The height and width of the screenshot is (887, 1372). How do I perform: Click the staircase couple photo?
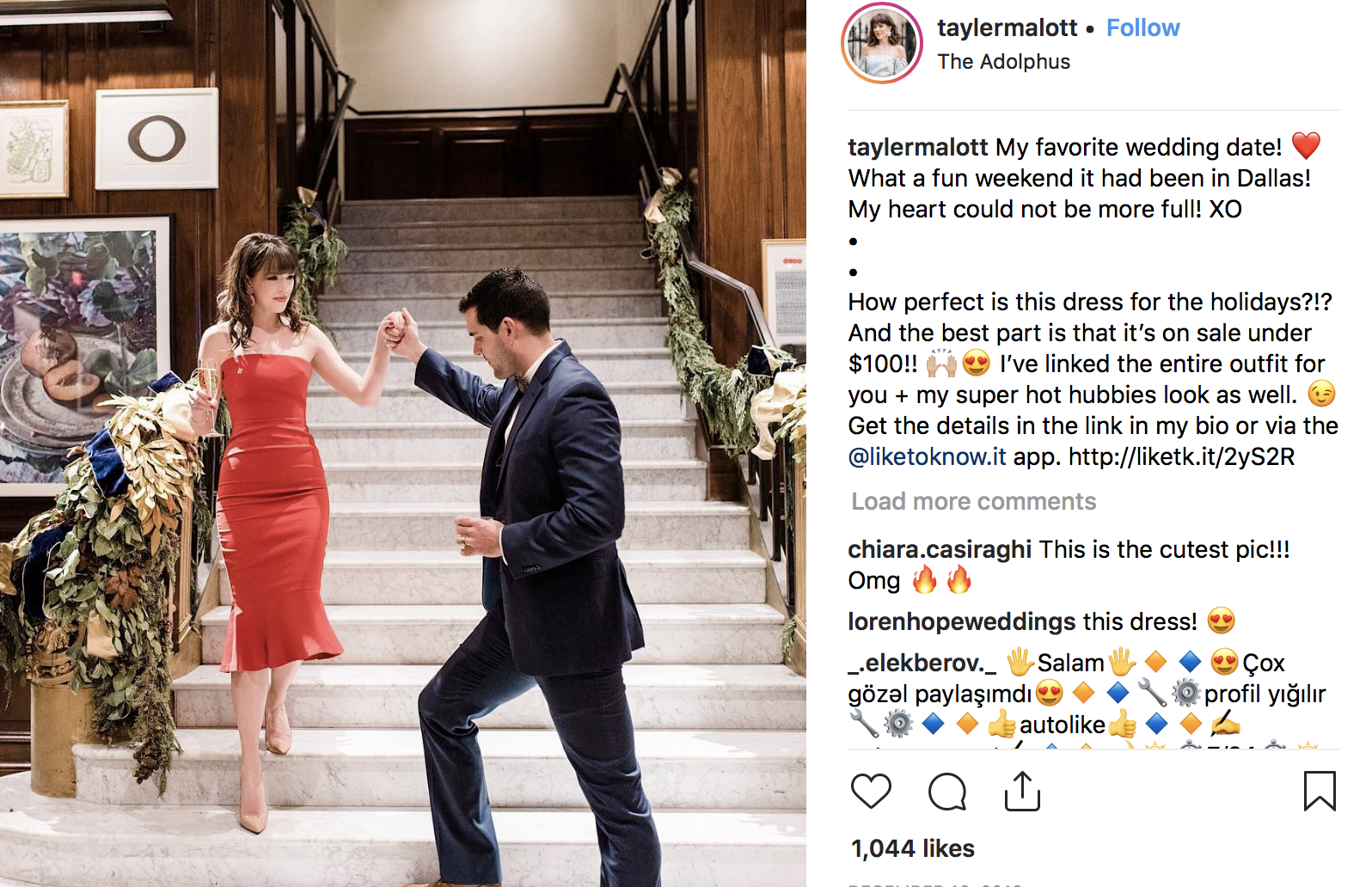[403, 443]
